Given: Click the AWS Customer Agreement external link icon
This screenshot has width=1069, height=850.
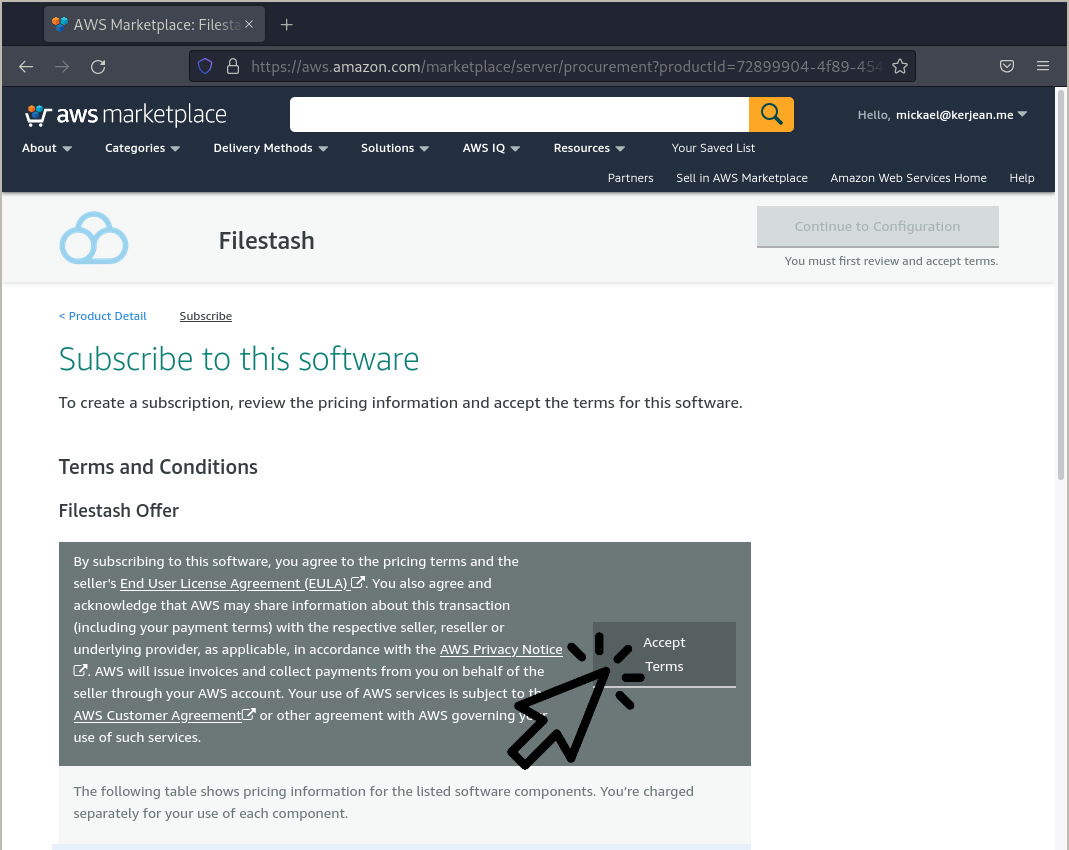Looking at the screenshot, I should point(249,714).
